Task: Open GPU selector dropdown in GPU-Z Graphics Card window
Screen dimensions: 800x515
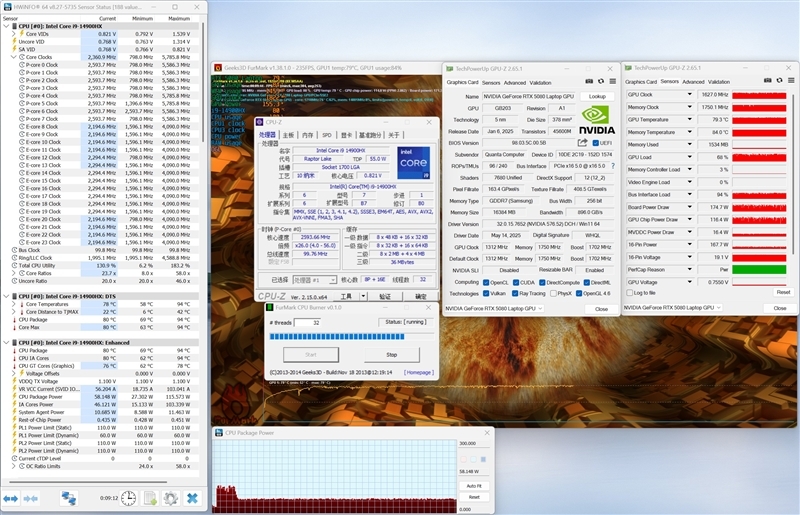Action: [493, 308]
